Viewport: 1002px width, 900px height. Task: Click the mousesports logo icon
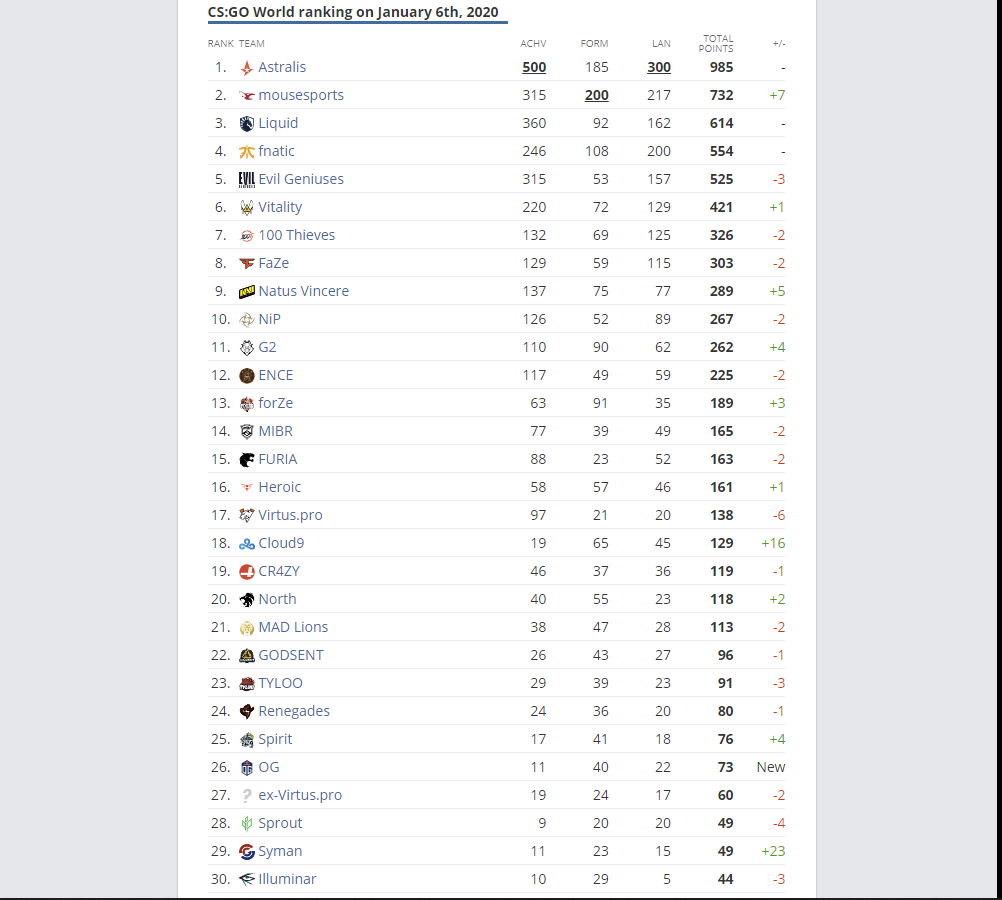pos(247,96)
